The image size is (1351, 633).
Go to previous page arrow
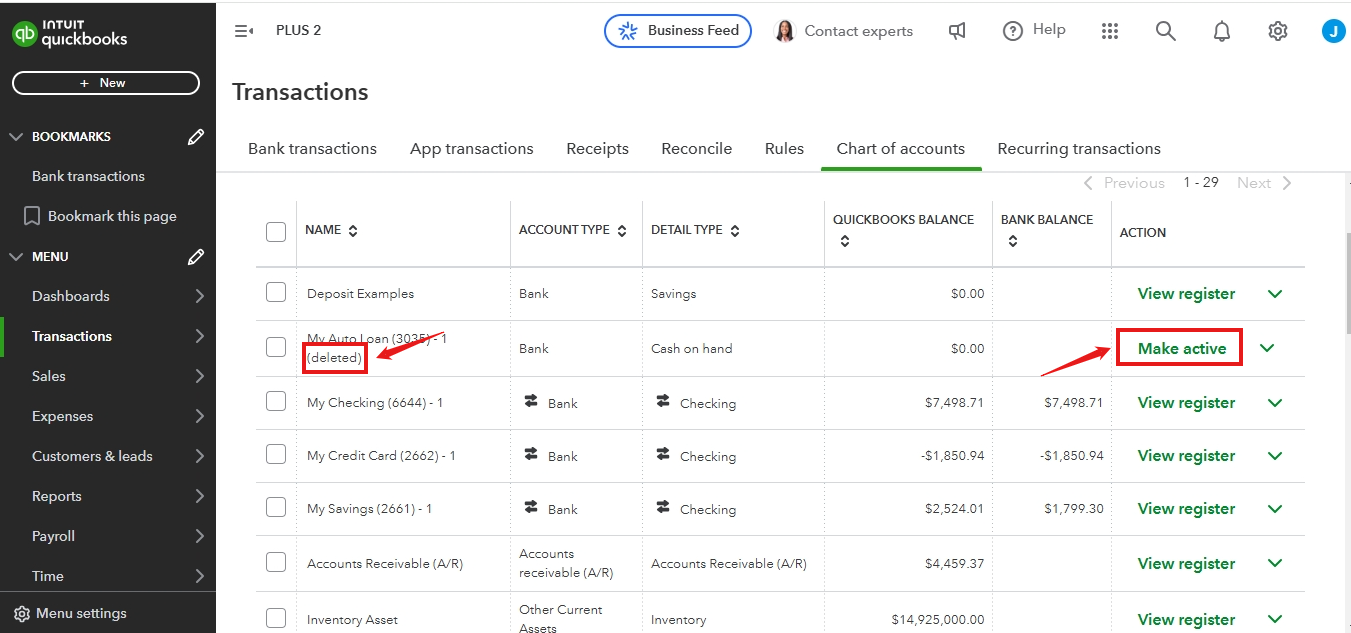pyautogui.click(x=1089, y=183)
